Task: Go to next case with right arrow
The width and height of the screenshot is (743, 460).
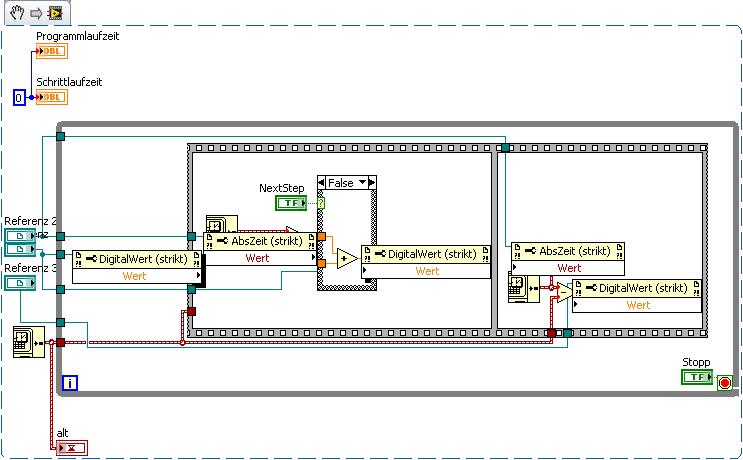Action: (372, 183)
